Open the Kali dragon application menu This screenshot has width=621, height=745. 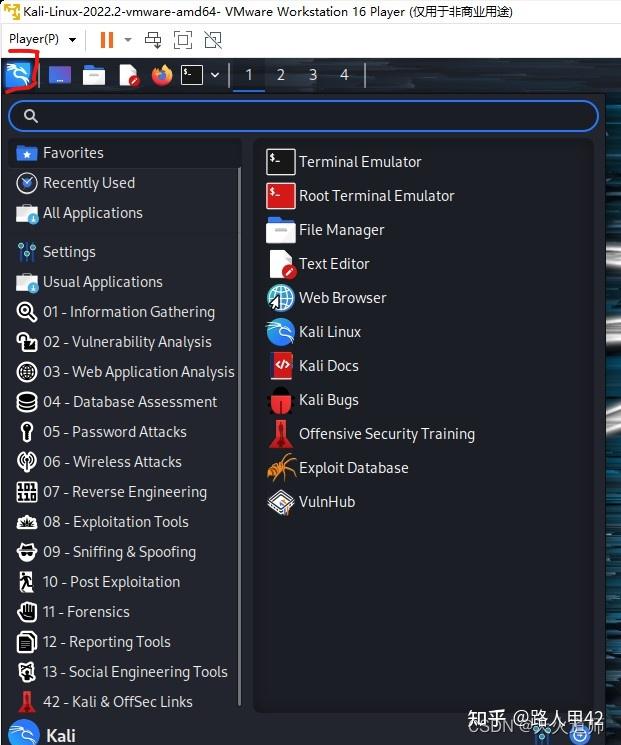coord(19,75)
